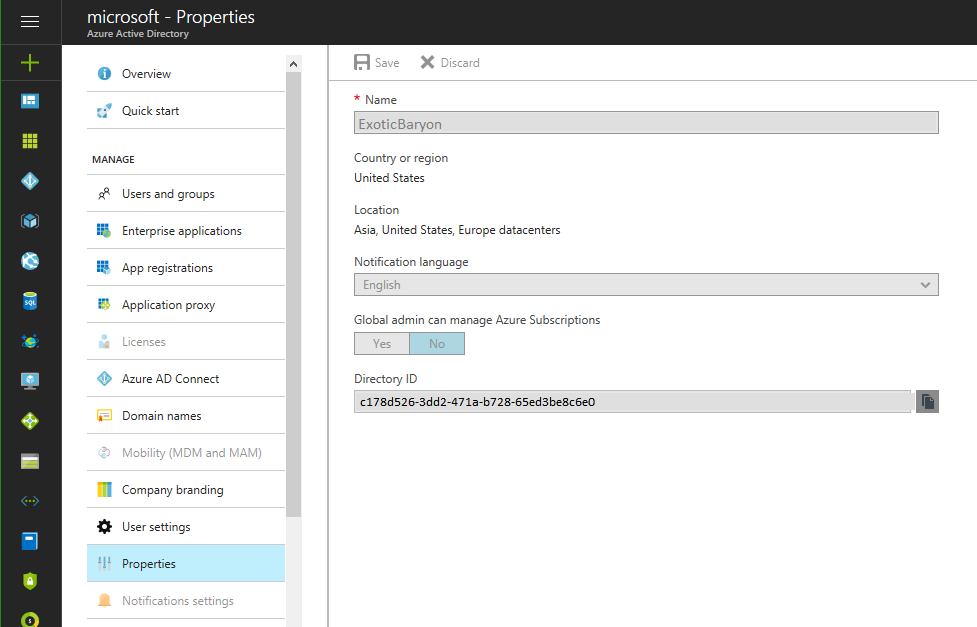Open the Dashboard icon in sidebar

click(x=30, y=101)
